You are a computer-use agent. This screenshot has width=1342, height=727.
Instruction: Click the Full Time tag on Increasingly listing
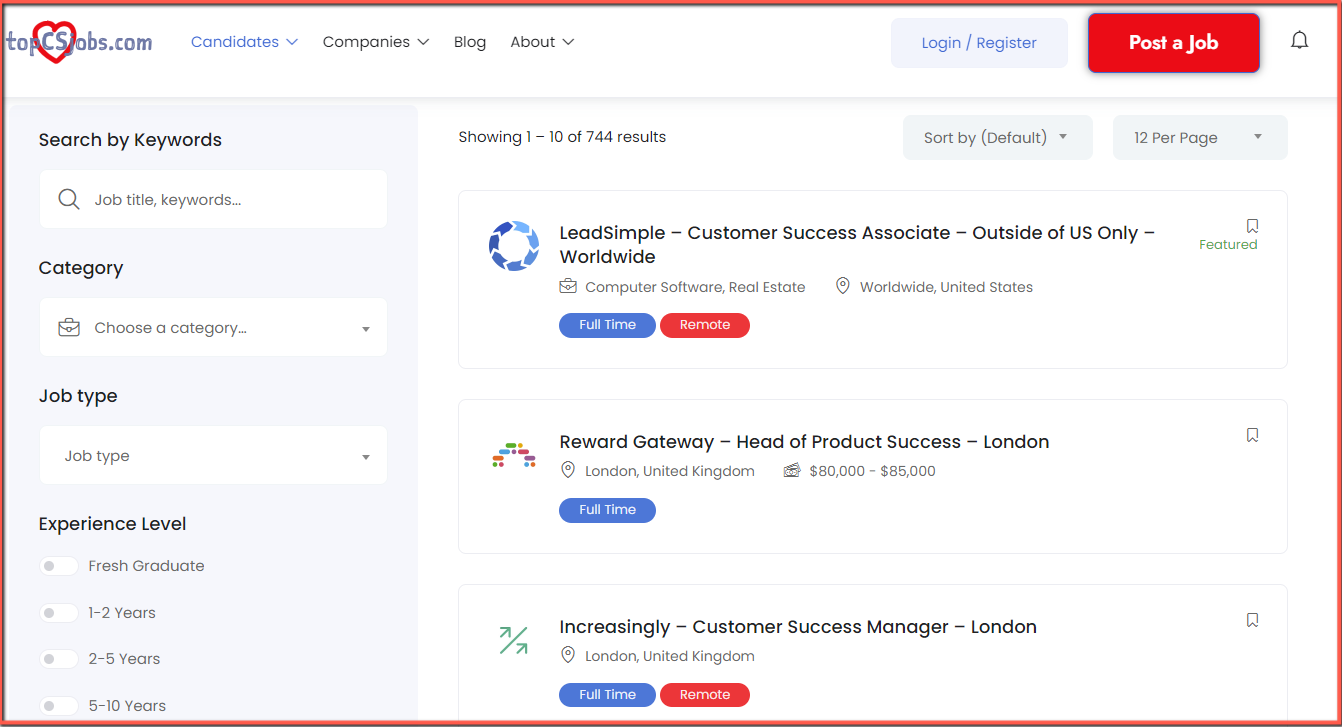click(x=607, y=695)
